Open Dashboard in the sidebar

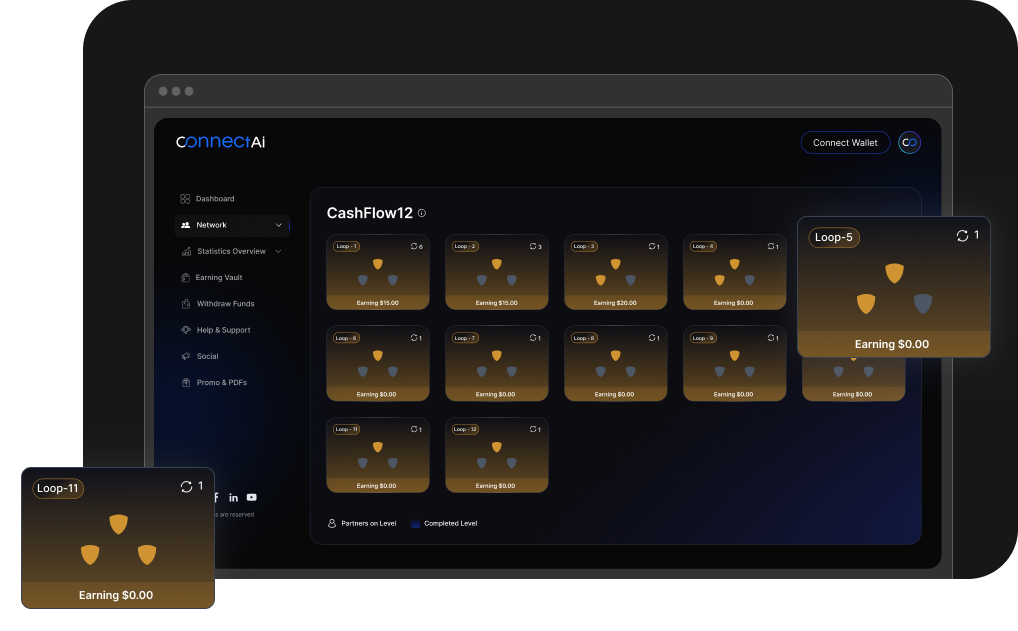tap(215, 199)
